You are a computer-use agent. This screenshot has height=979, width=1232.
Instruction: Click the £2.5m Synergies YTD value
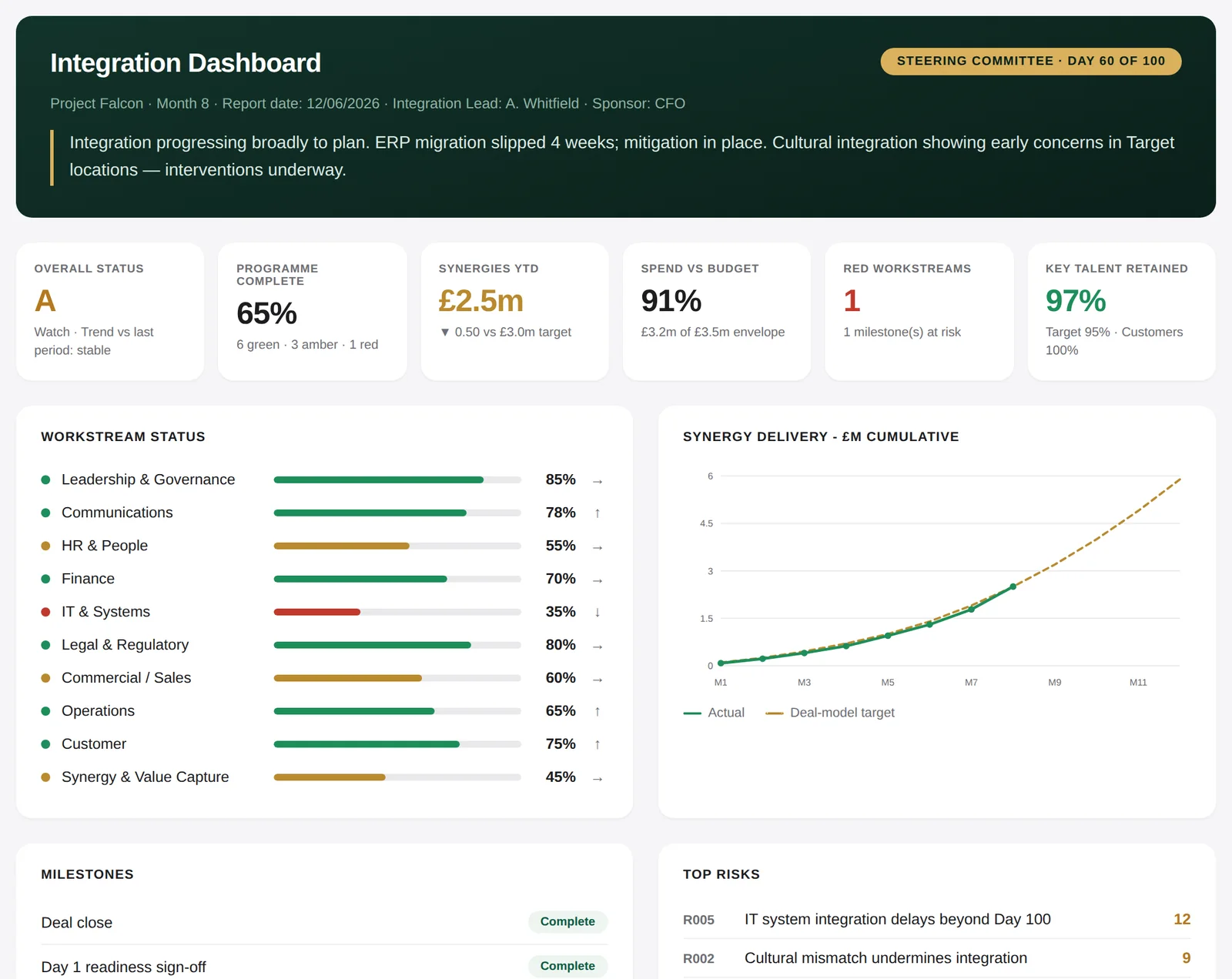[481, 301]
